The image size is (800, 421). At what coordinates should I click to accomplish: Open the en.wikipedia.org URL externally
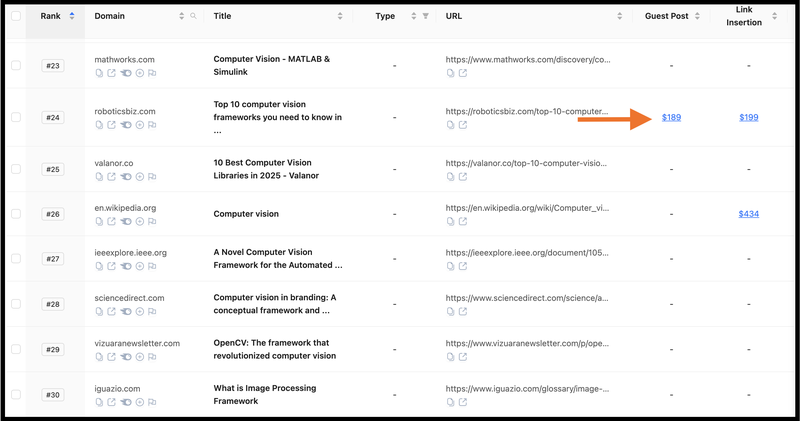coord(463,221)
